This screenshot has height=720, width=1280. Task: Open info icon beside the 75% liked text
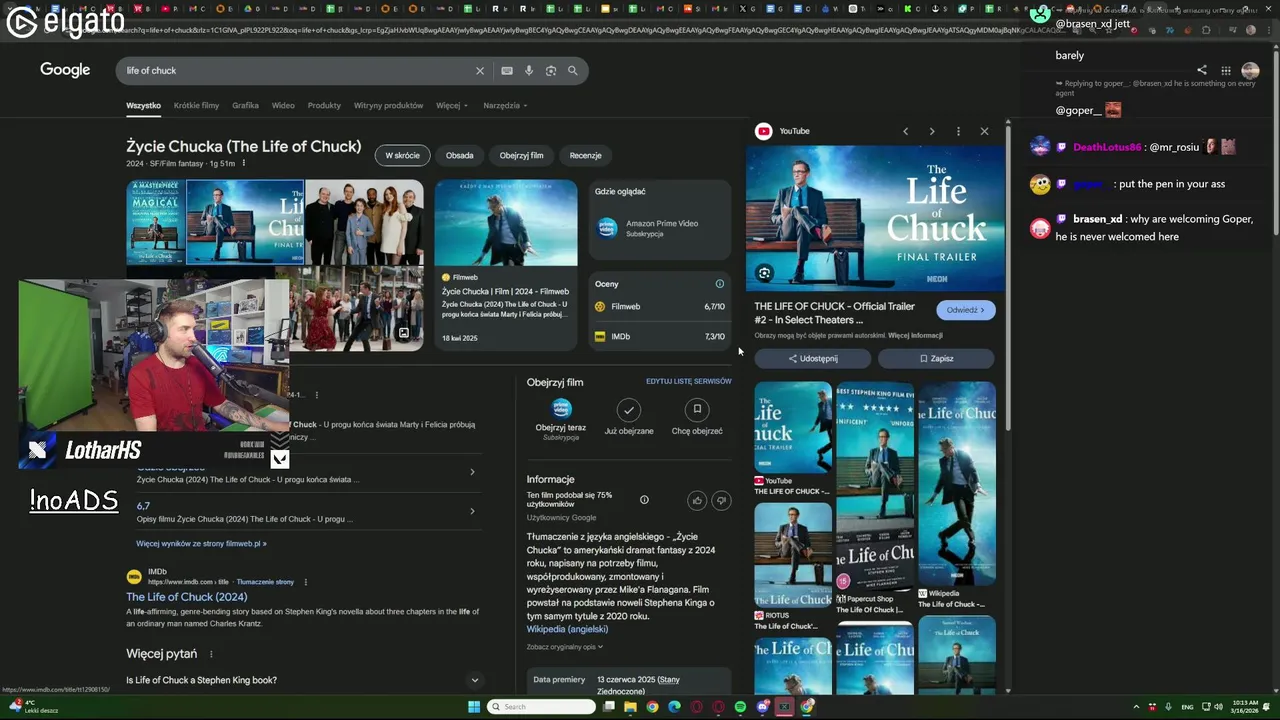(644, 500)
